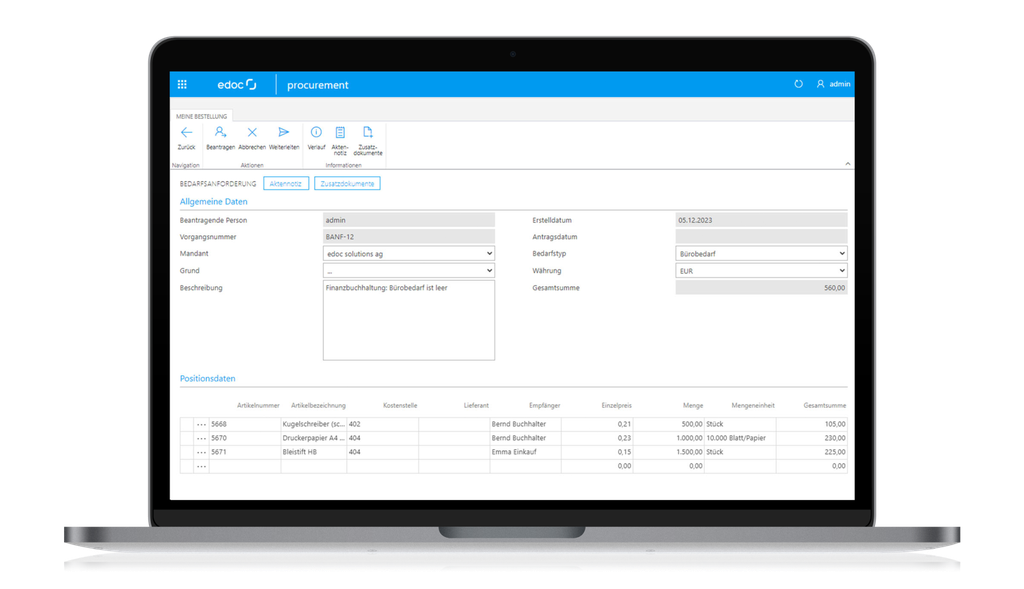The width and height of the screenshot is (1024, 589).
Task: Open the Mandant dropdown
Action: (x=409, y=253)
